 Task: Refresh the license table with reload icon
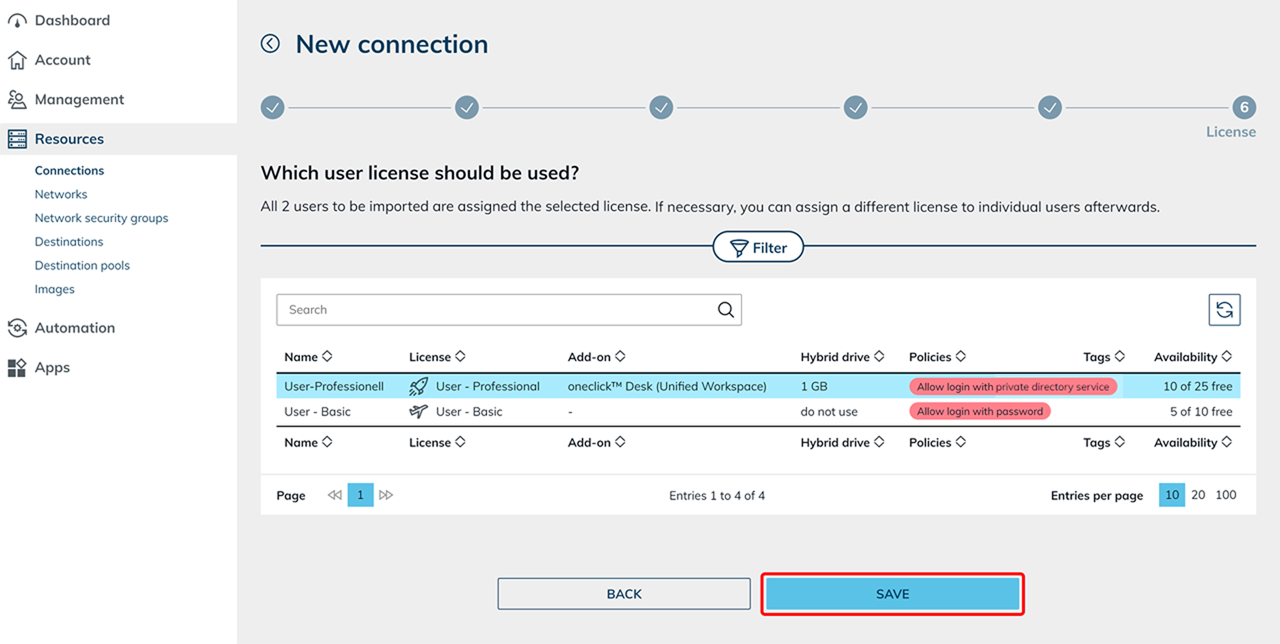pos(1224,310)
